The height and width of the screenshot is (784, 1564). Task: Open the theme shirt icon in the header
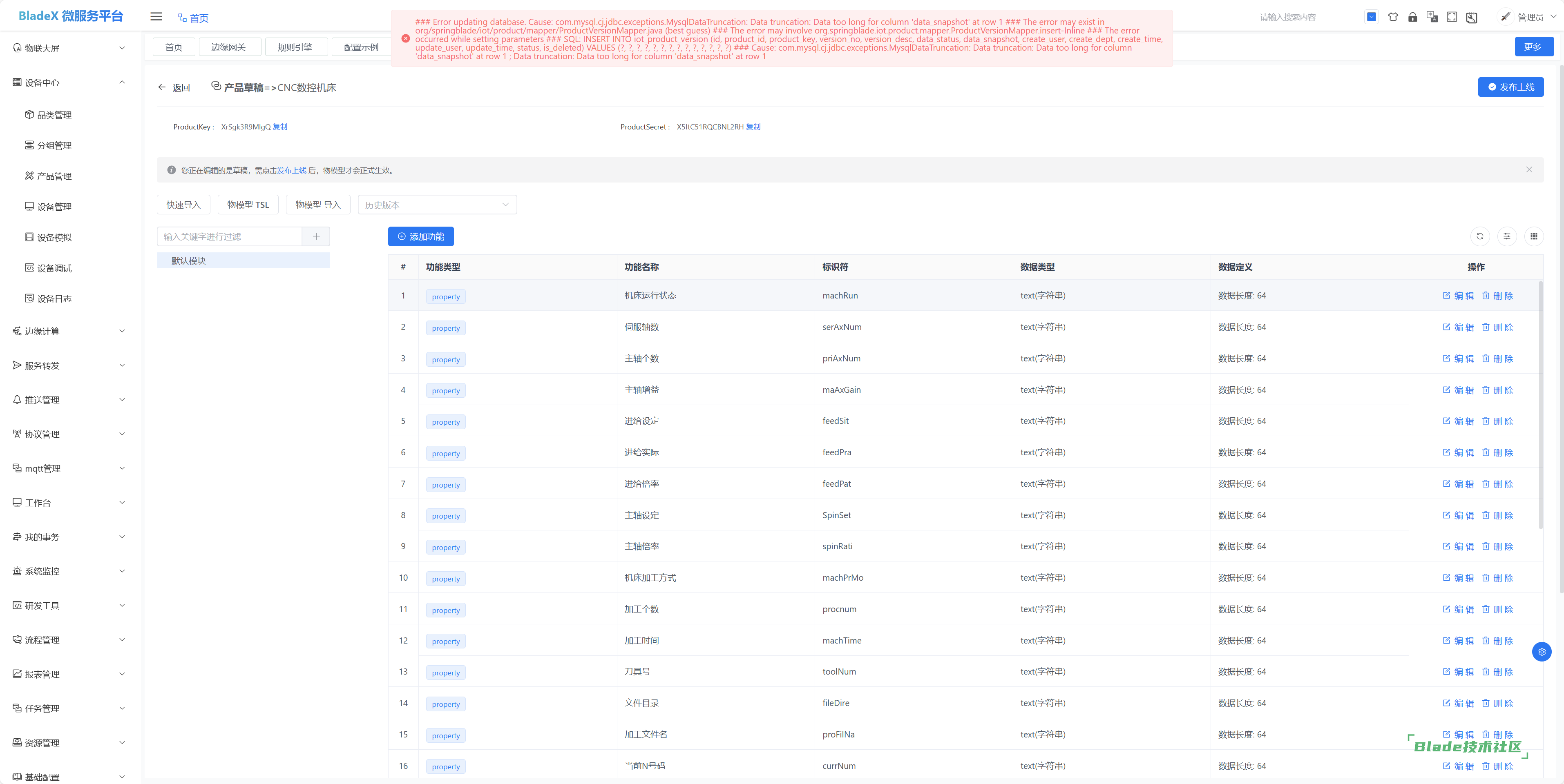coord(1393,17)
